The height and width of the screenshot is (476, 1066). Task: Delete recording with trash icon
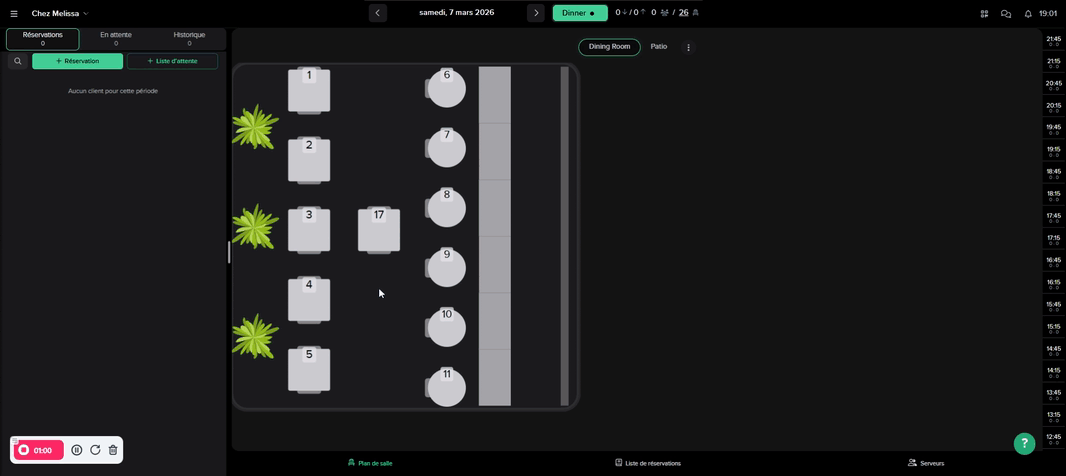[113, 450]
